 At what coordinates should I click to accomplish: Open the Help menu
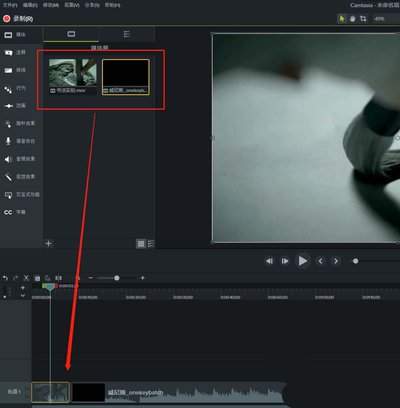(112, 5)
